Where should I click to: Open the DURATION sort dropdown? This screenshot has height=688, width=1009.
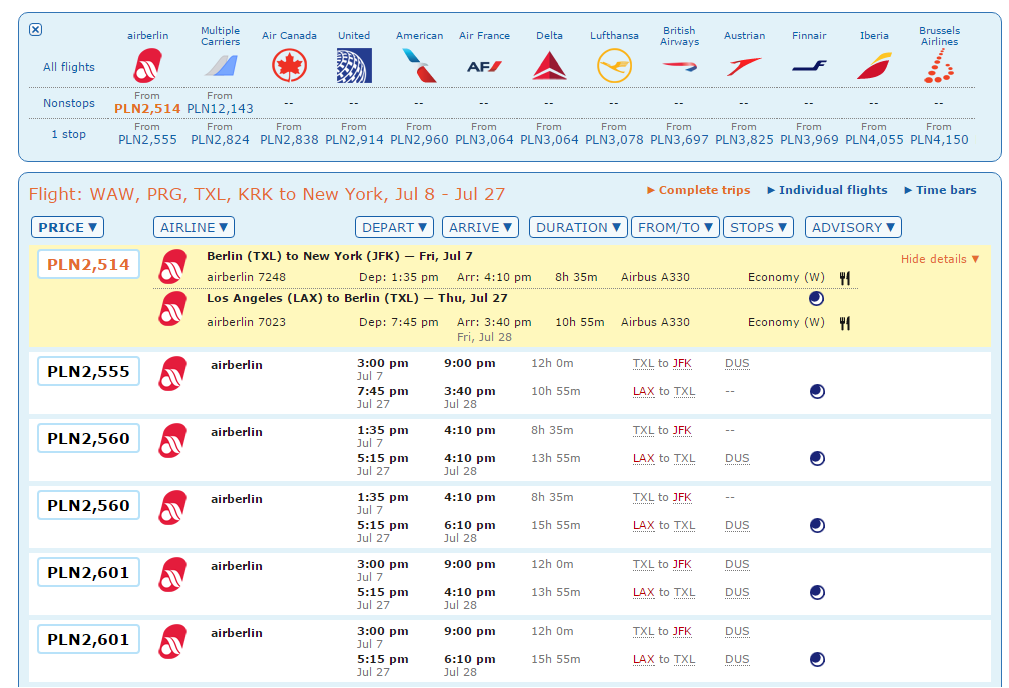point(578,227)
